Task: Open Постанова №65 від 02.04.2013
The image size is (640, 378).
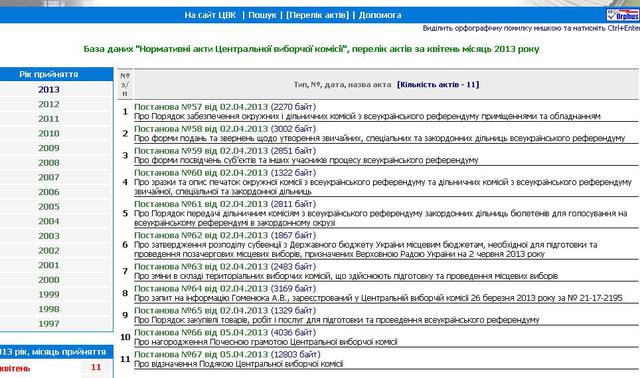Action: (x=201, y=311)
